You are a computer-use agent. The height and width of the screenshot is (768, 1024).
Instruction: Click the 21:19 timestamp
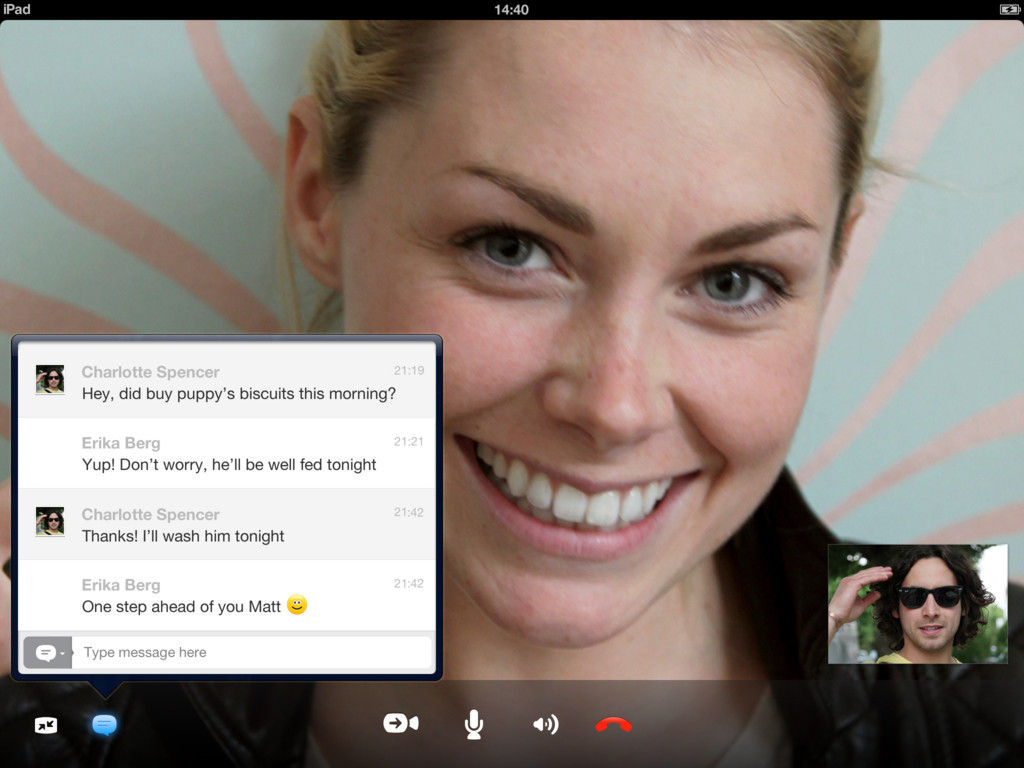(x=409, y=371)
